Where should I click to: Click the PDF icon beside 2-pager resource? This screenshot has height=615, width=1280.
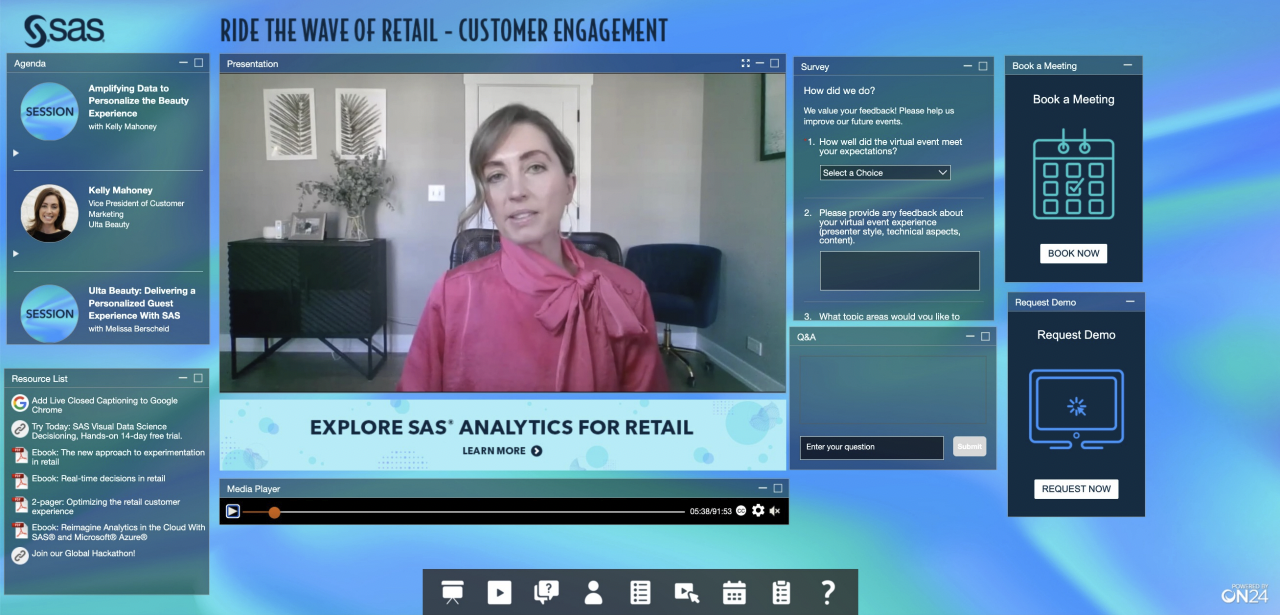pos(20,505)
